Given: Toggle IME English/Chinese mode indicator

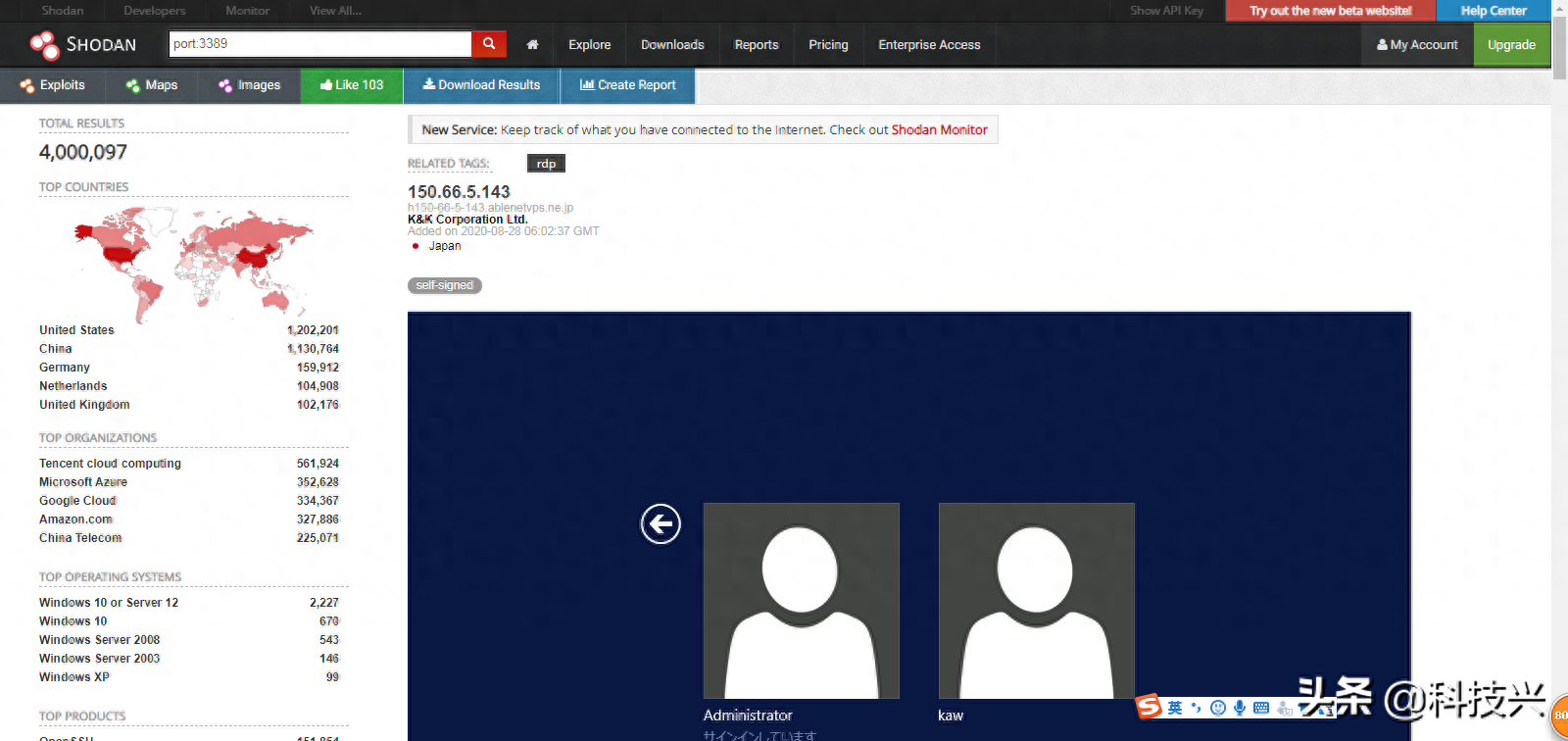Looking at the screenshot, I should [x=1175, y=708].
